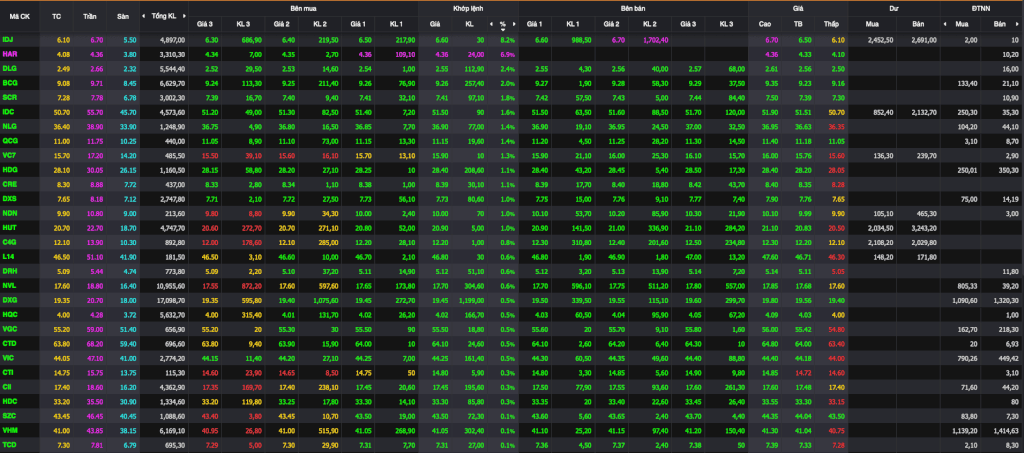Click the left arrow before % column

click(492, 24)
